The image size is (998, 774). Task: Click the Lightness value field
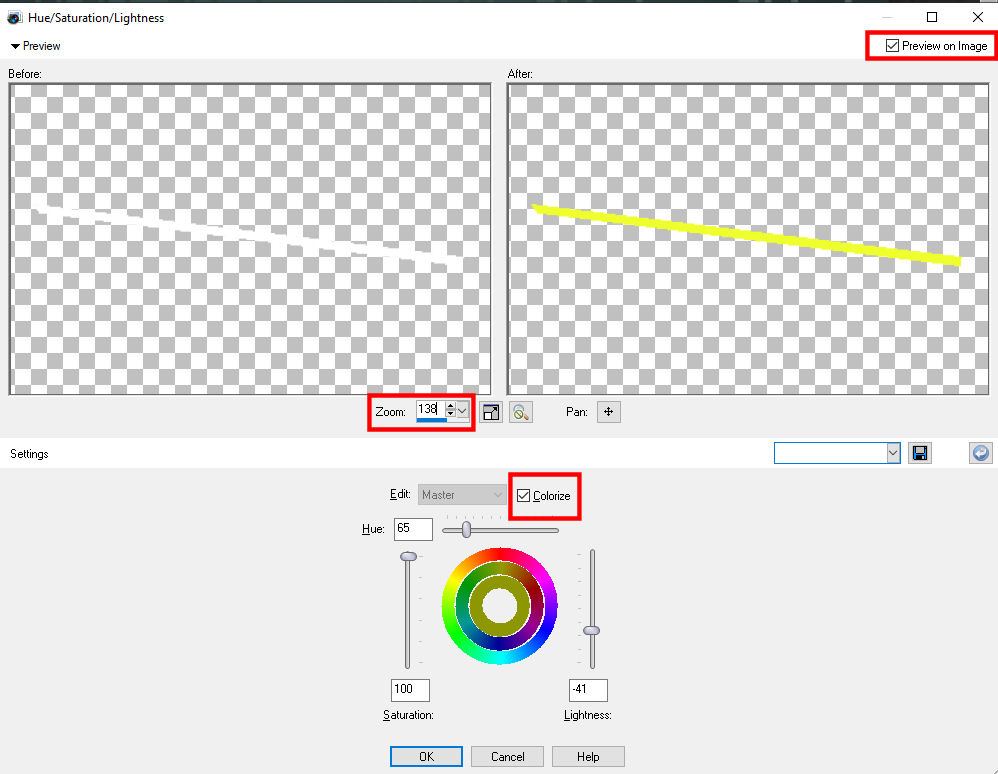[x=588, y=690]
